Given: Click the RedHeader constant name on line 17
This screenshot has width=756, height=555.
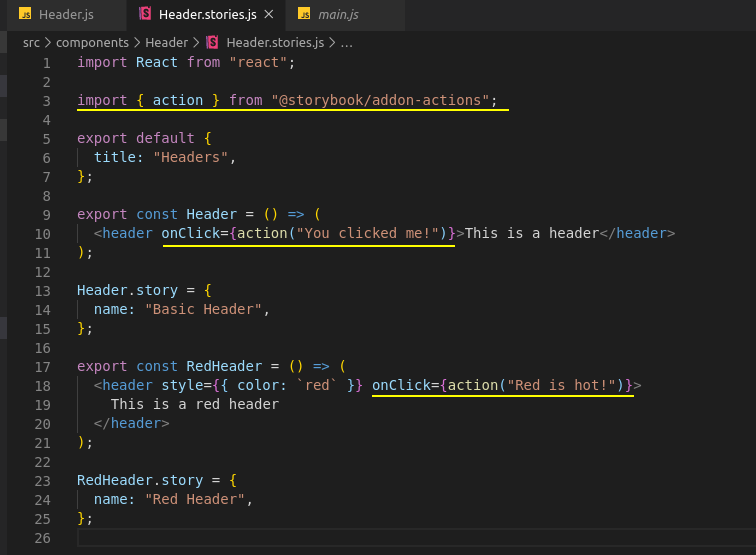Looking at the screenshot, I should tap(224, 366).
